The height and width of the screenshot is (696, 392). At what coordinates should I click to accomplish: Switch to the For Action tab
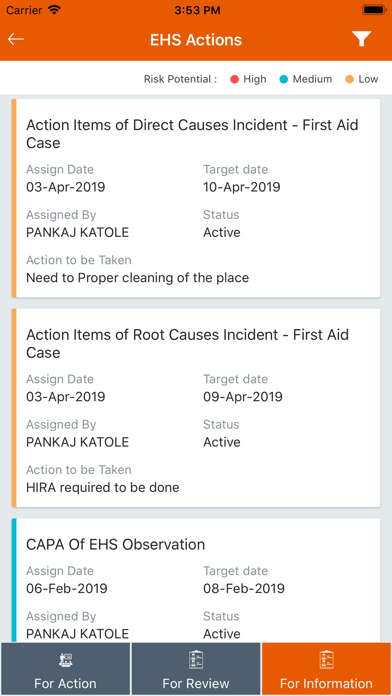[x=65, y=668]
